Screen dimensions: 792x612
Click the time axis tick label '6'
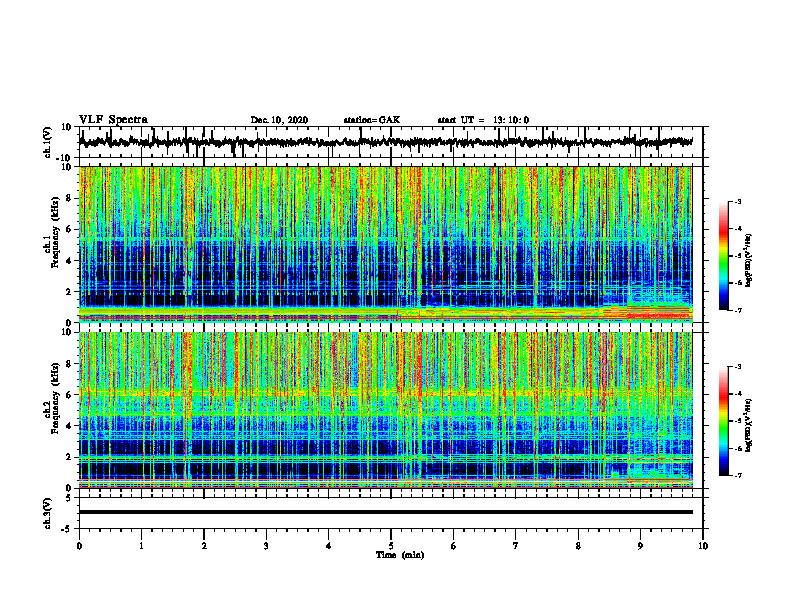click(x=454, y=546)
